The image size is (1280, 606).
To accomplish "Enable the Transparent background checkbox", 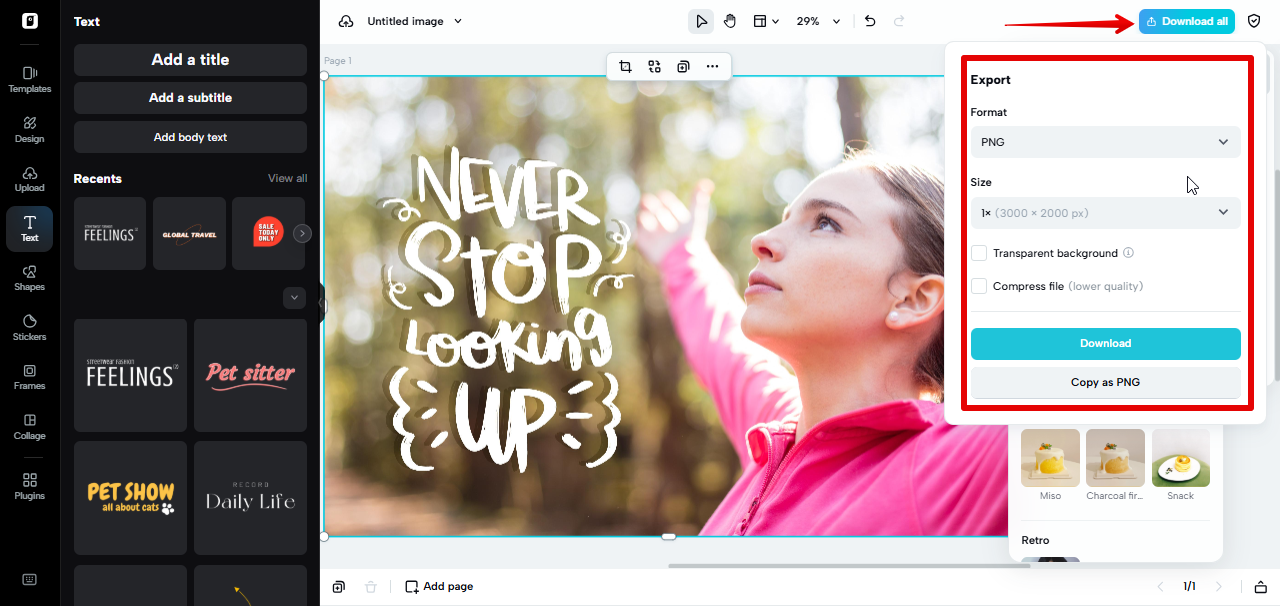I will coord(978,253).
